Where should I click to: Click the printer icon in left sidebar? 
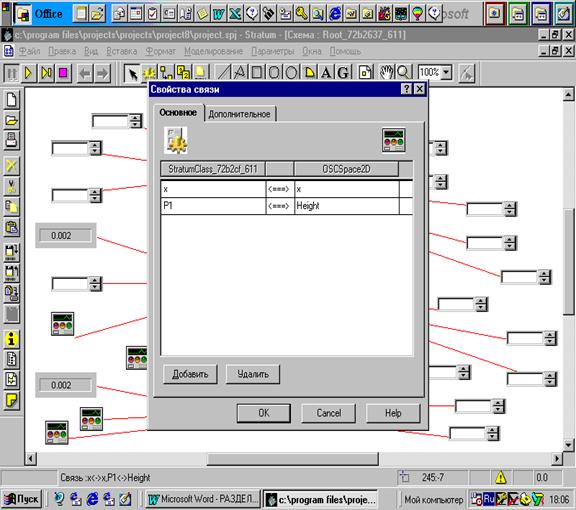click(11, 141)
